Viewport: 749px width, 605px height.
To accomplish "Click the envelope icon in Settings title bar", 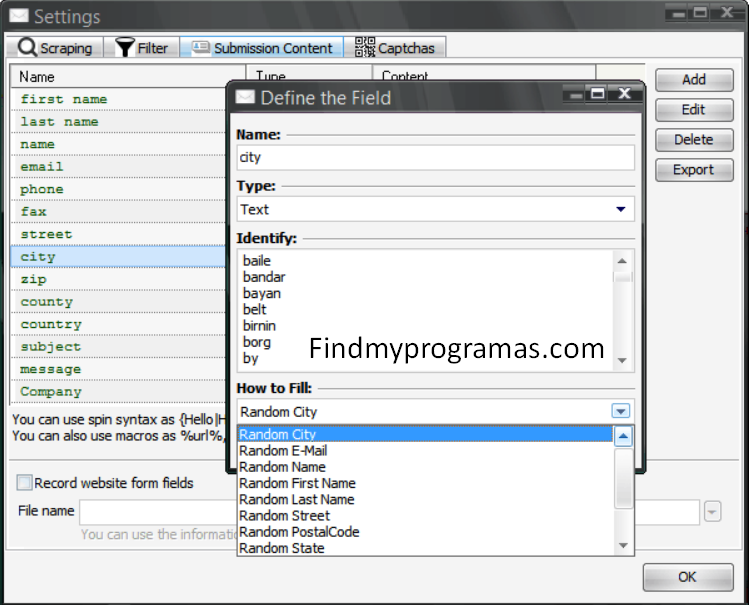I will [x=17, y=16].
